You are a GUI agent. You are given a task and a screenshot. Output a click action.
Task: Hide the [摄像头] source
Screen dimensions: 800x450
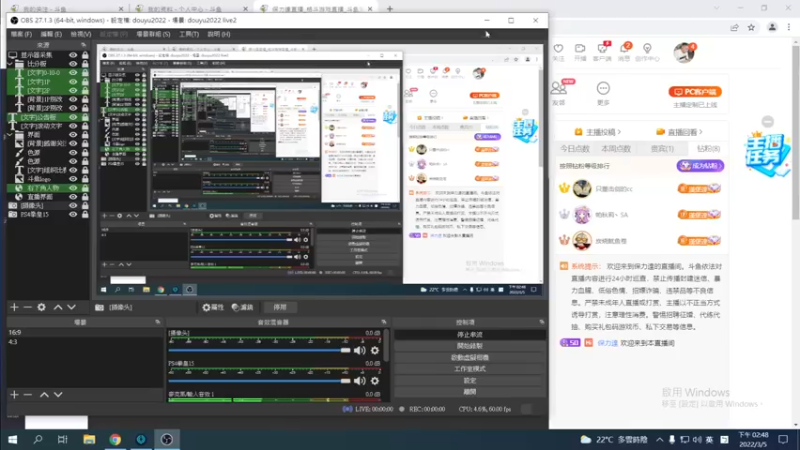[x=73, y=206]
